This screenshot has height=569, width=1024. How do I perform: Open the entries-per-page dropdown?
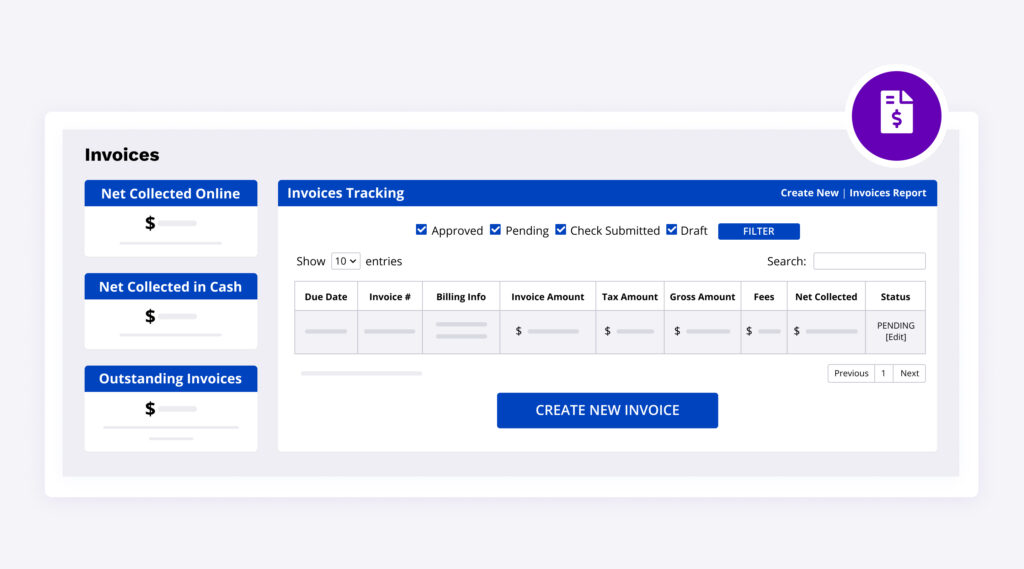tap(345, 261)
